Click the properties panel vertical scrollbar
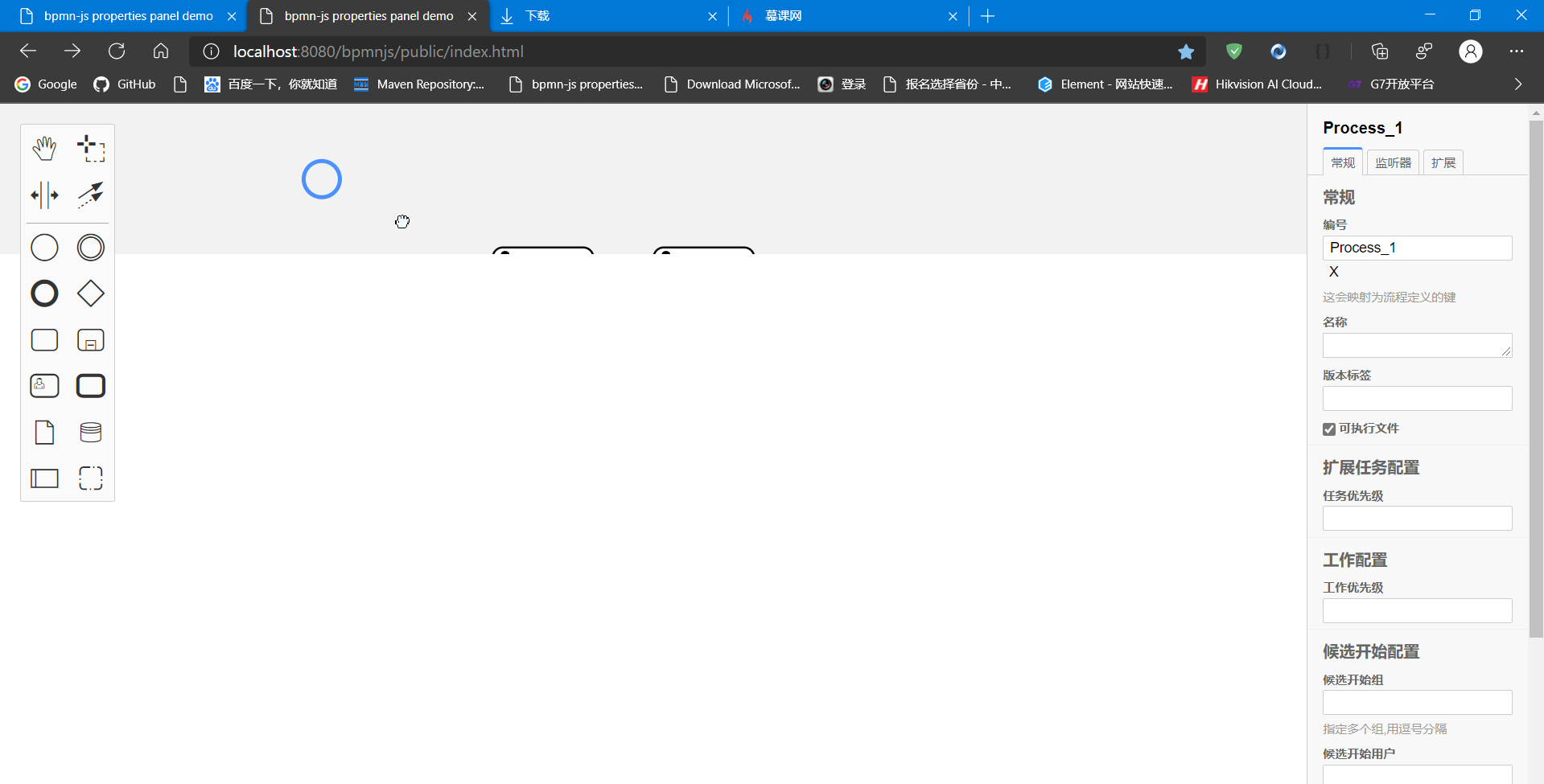 click(x=1536, y=378)
